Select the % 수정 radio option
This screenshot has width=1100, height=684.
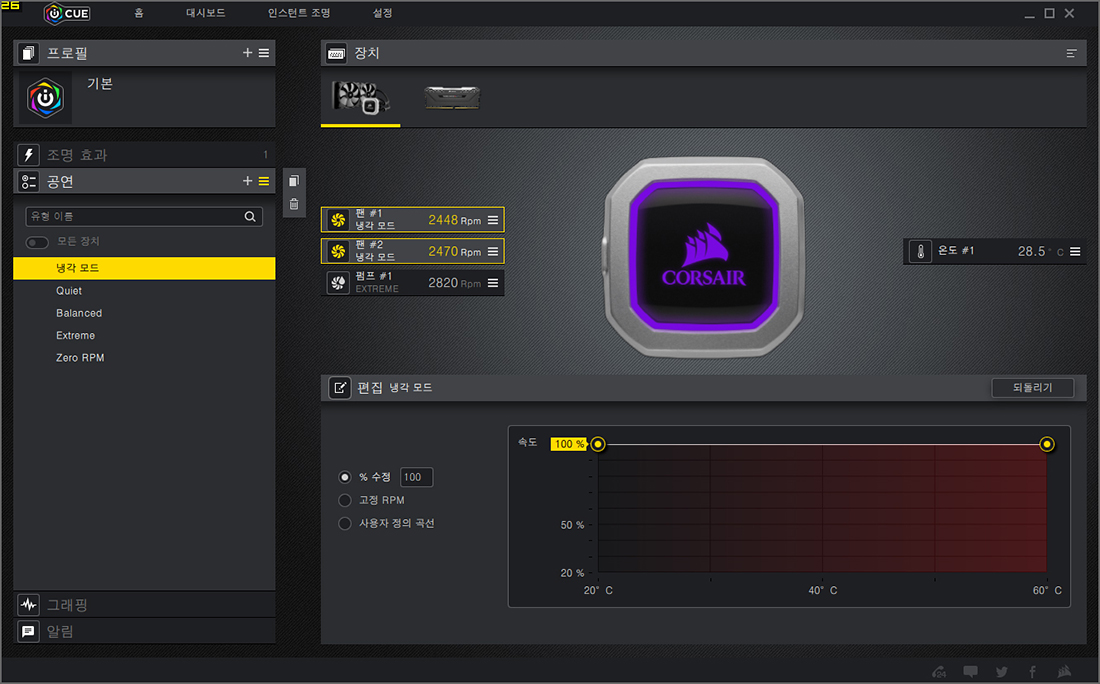click(x=344, y=477)
